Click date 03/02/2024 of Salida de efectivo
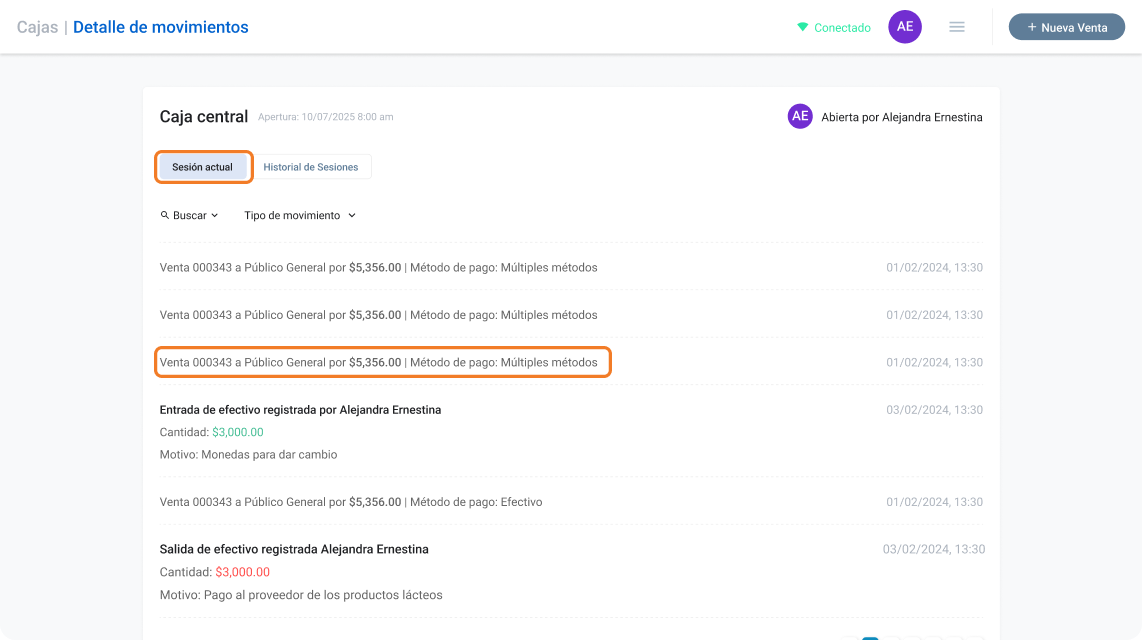Viewport: 1142px width, 640px height. [x=934, y=549]
